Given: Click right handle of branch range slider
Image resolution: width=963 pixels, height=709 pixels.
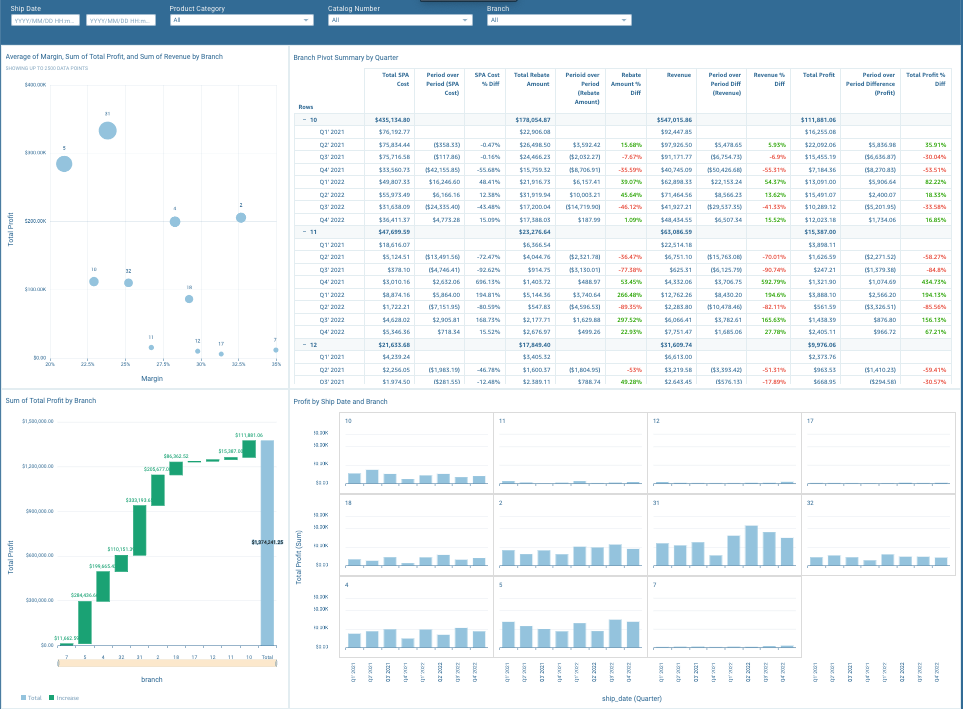Looking at the screenshot, I should [276, 663].
